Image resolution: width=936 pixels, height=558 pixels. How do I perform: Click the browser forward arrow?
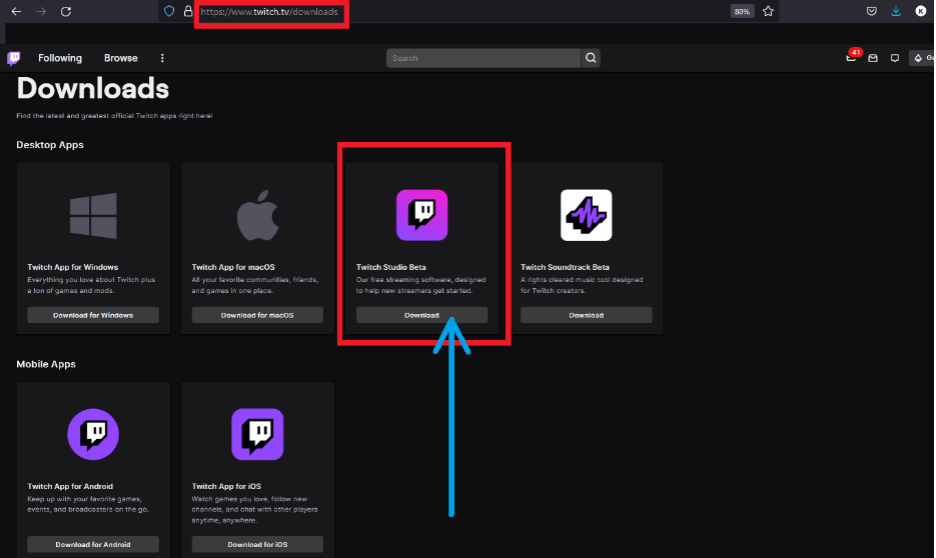coord(41,11)
